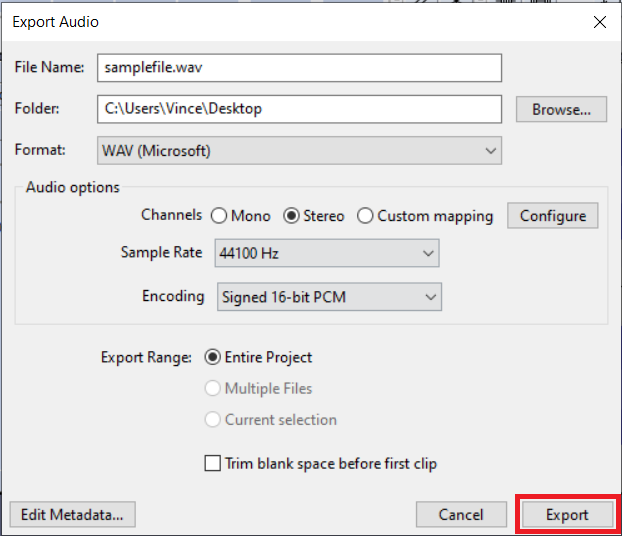Expand the Sample Rate dropdown
622x536 pixels.
pyautogui.click(x=327, y=253)
